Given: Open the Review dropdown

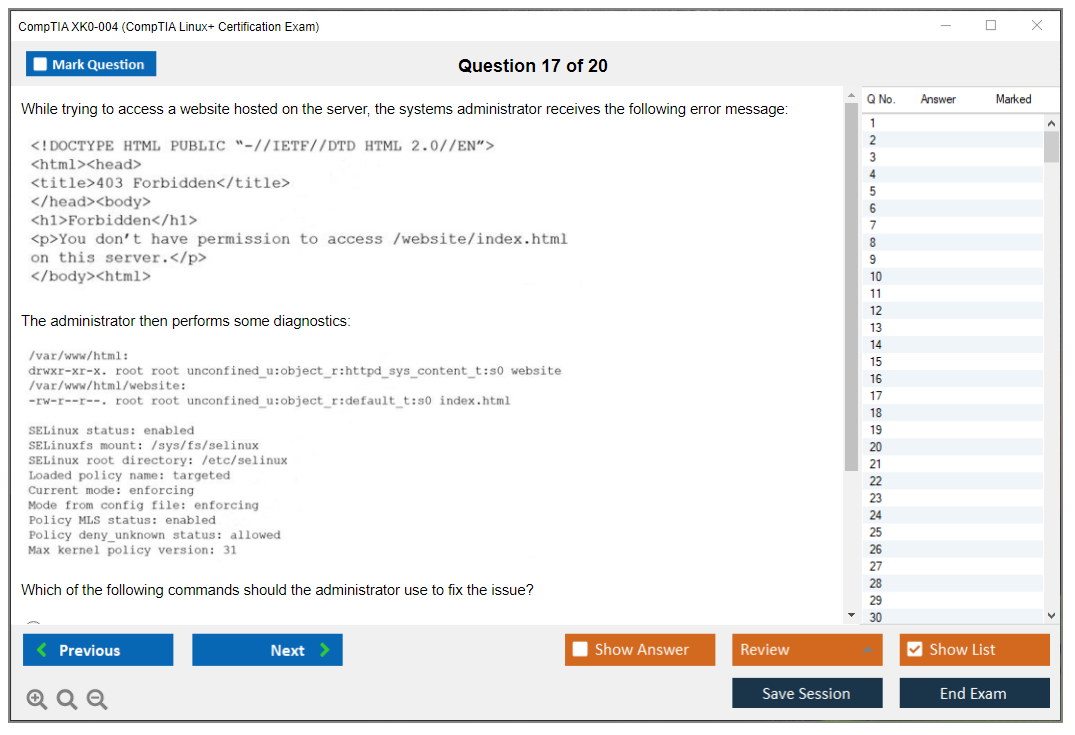Looking at the screenshot, I should pos(806,650).
